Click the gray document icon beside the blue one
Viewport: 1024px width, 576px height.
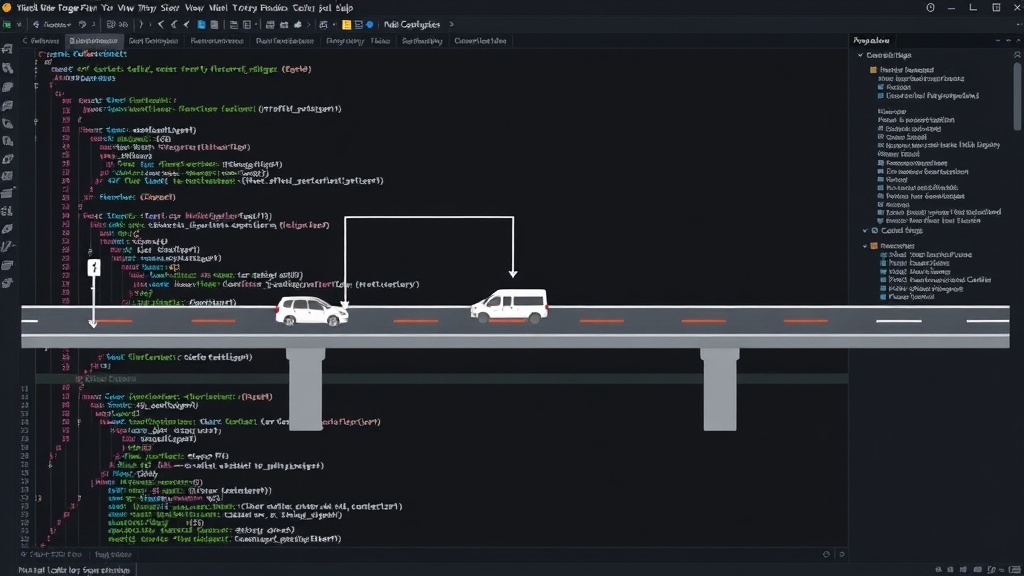tap(214, 25)
